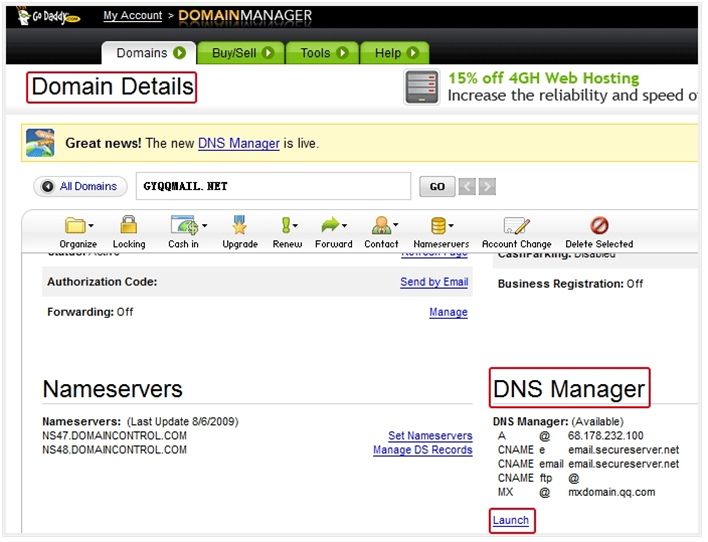Click the All Domains back arrow icon
Screen dimensions: 708x542
click(47, 186)
